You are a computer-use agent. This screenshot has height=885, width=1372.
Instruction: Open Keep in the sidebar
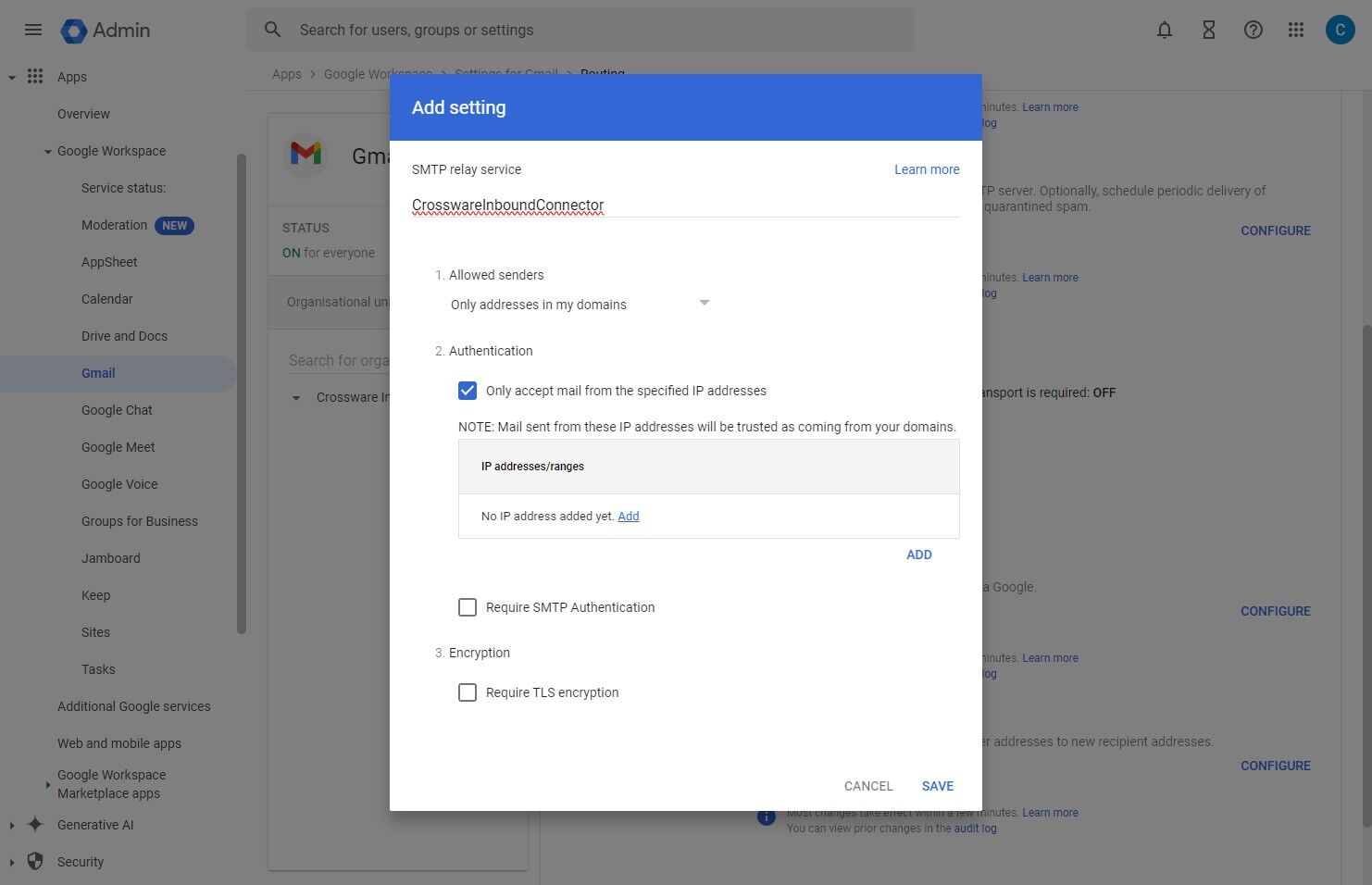click(x=95, y=595)
